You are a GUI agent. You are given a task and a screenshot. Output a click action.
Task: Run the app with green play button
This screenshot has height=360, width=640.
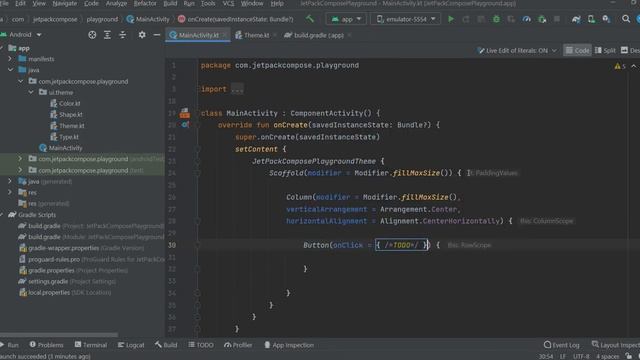pyautogui.click(x=451, y=19)
